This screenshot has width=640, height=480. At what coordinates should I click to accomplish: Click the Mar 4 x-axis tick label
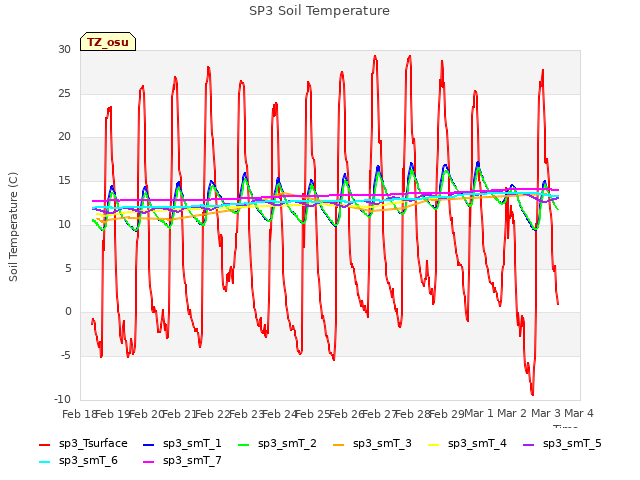pos(579,413)
